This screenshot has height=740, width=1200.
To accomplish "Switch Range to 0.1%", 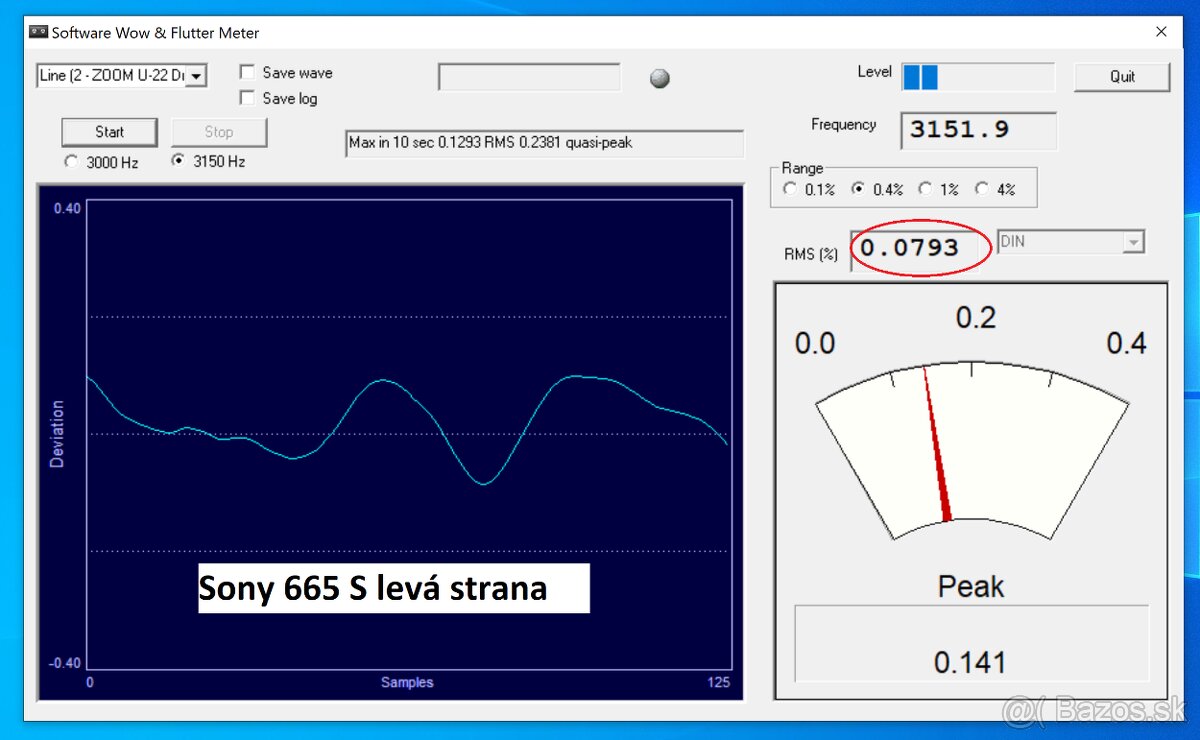I will [x=791, y=188].
